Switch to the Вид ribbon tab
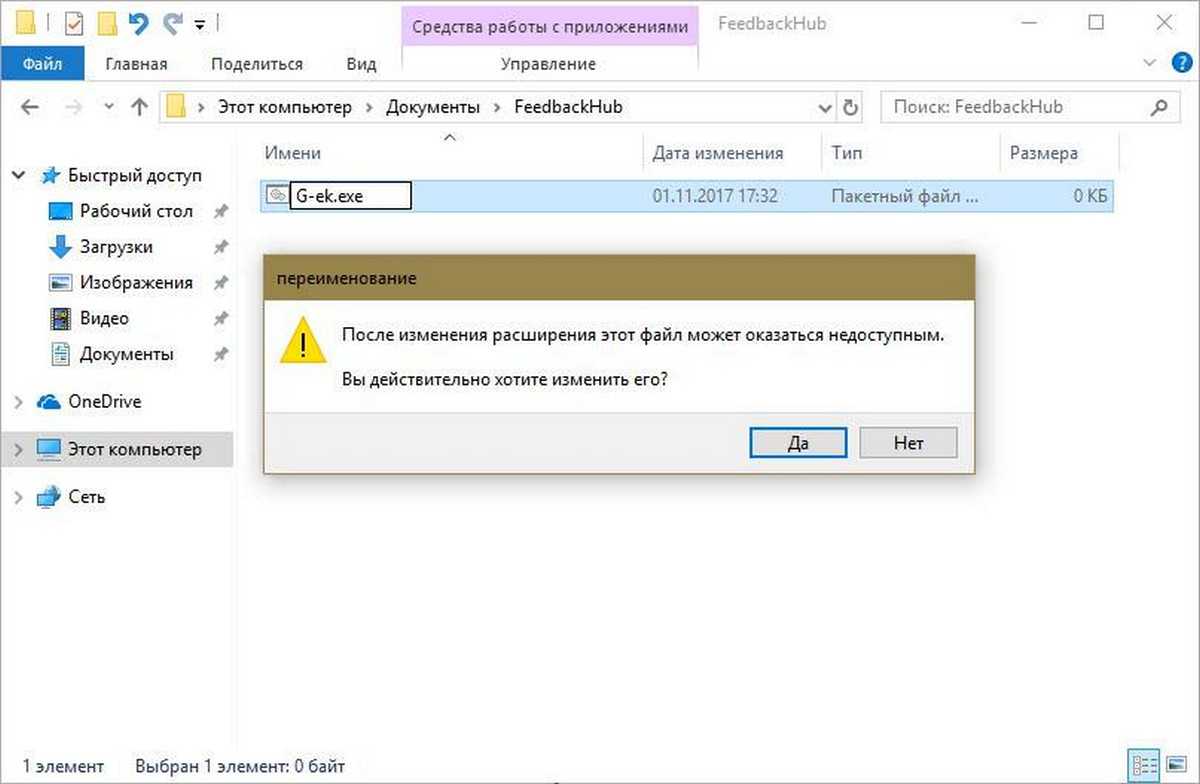This screenshot has height=784, width=1200. coord(361,64)
